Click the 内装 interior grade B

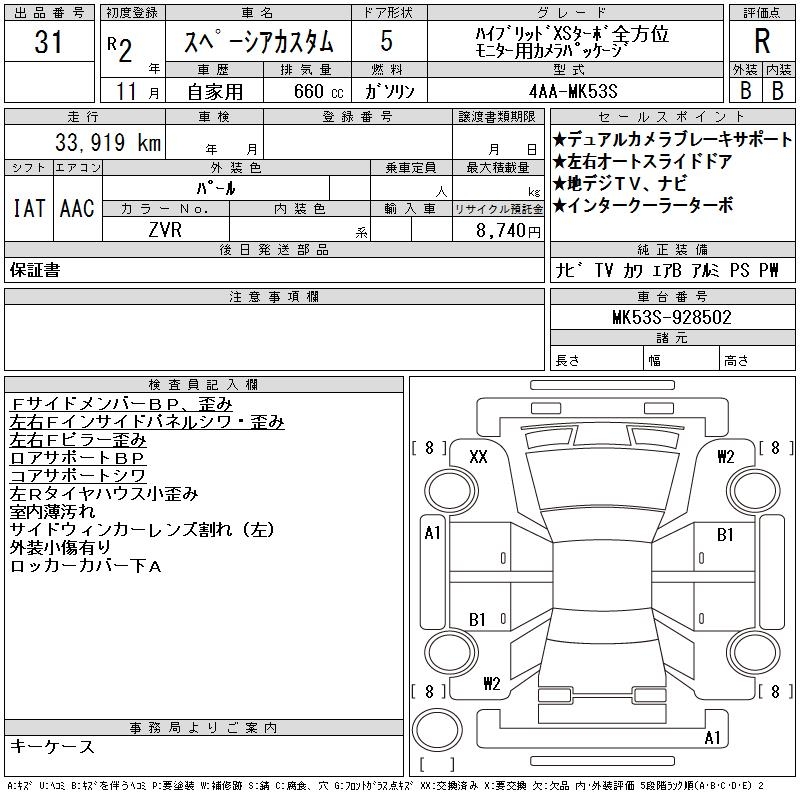pyautogui.click(x=778, y=90)
